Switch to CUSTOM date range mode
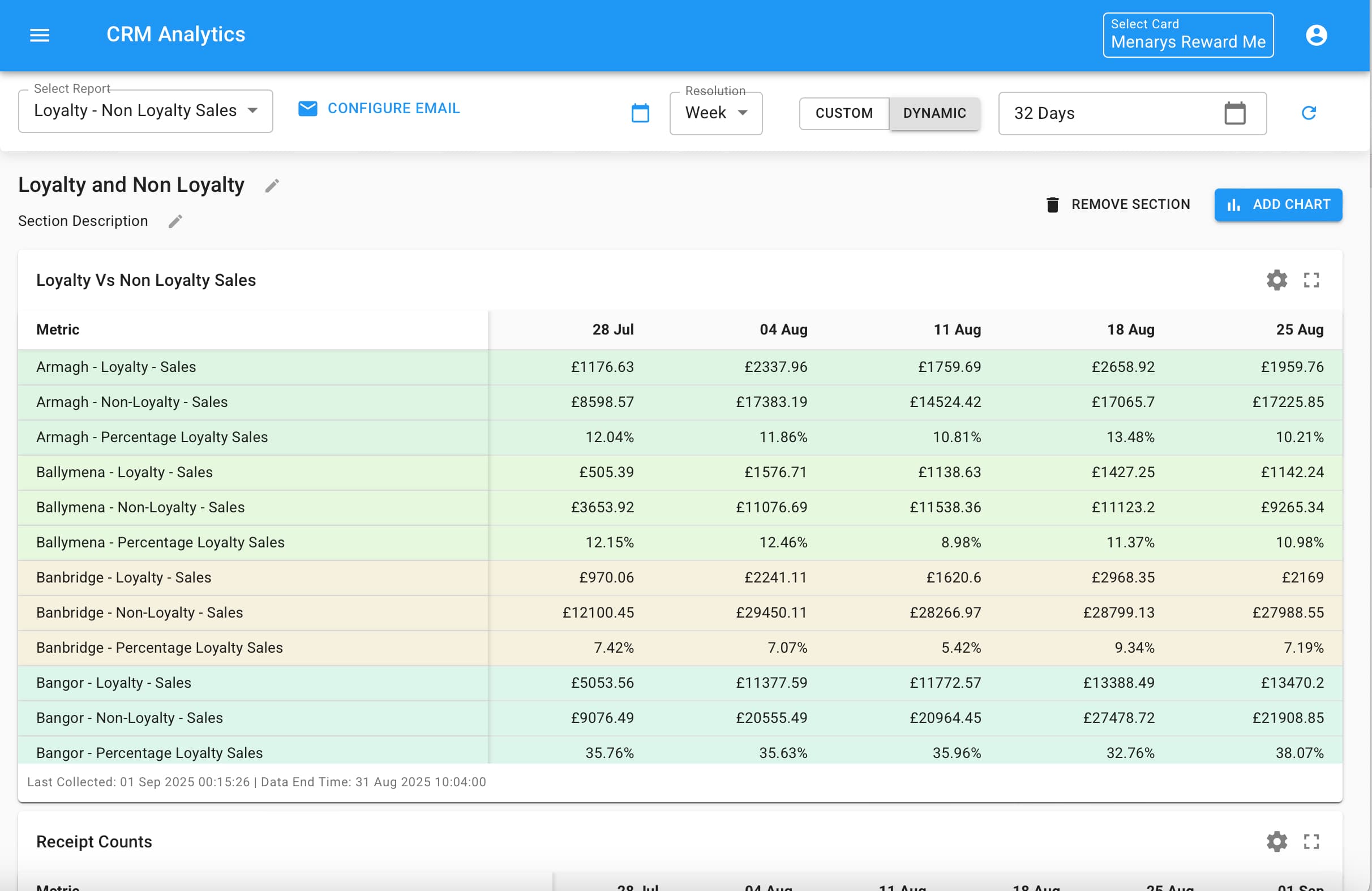This screenshot has width=1372, height=891. pyautogui.click(x=843, y=113)
